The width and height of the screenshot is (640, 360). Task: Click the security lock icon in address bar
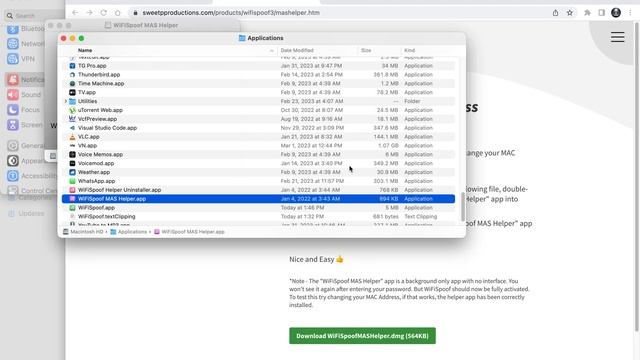click(136, 13)
